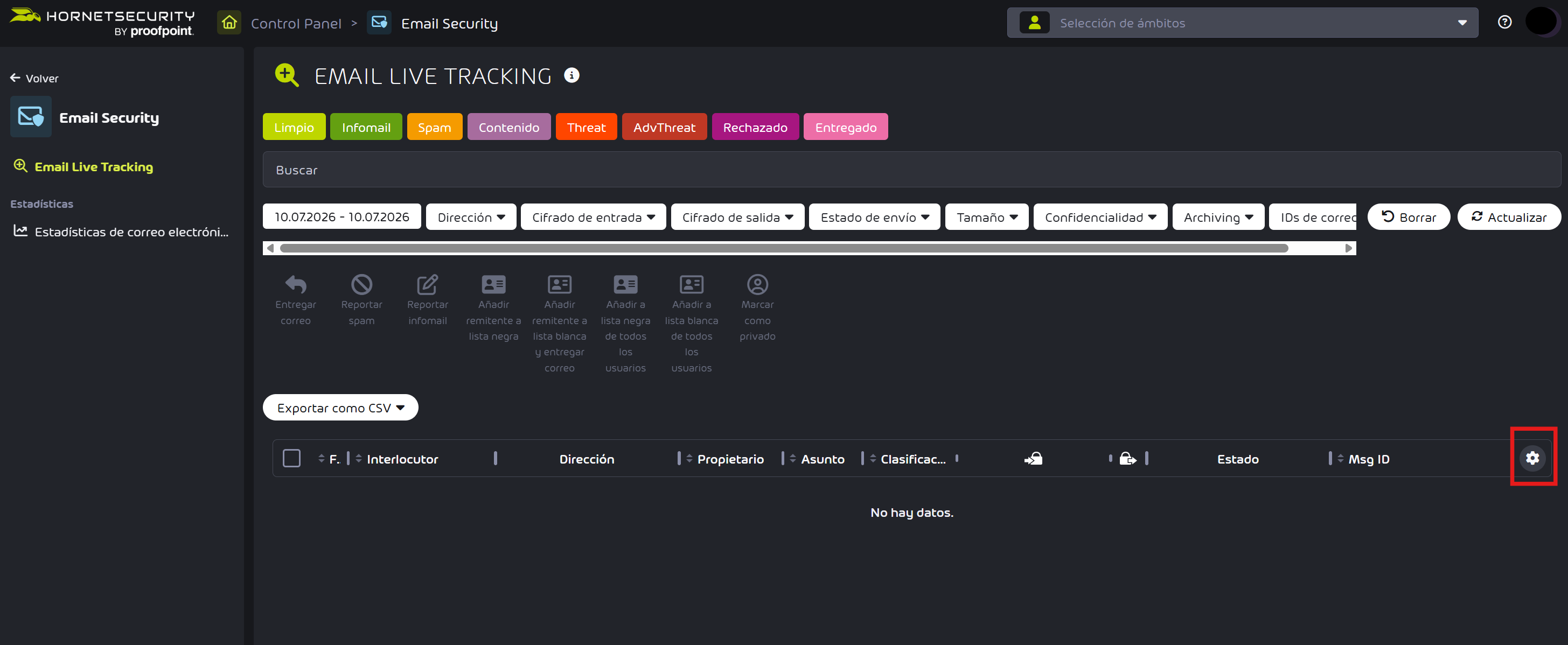Tick the select-all emails checkbox
Image resolution: width=1568 pixels, height=645 pixels.
click(x=291, y=458)
